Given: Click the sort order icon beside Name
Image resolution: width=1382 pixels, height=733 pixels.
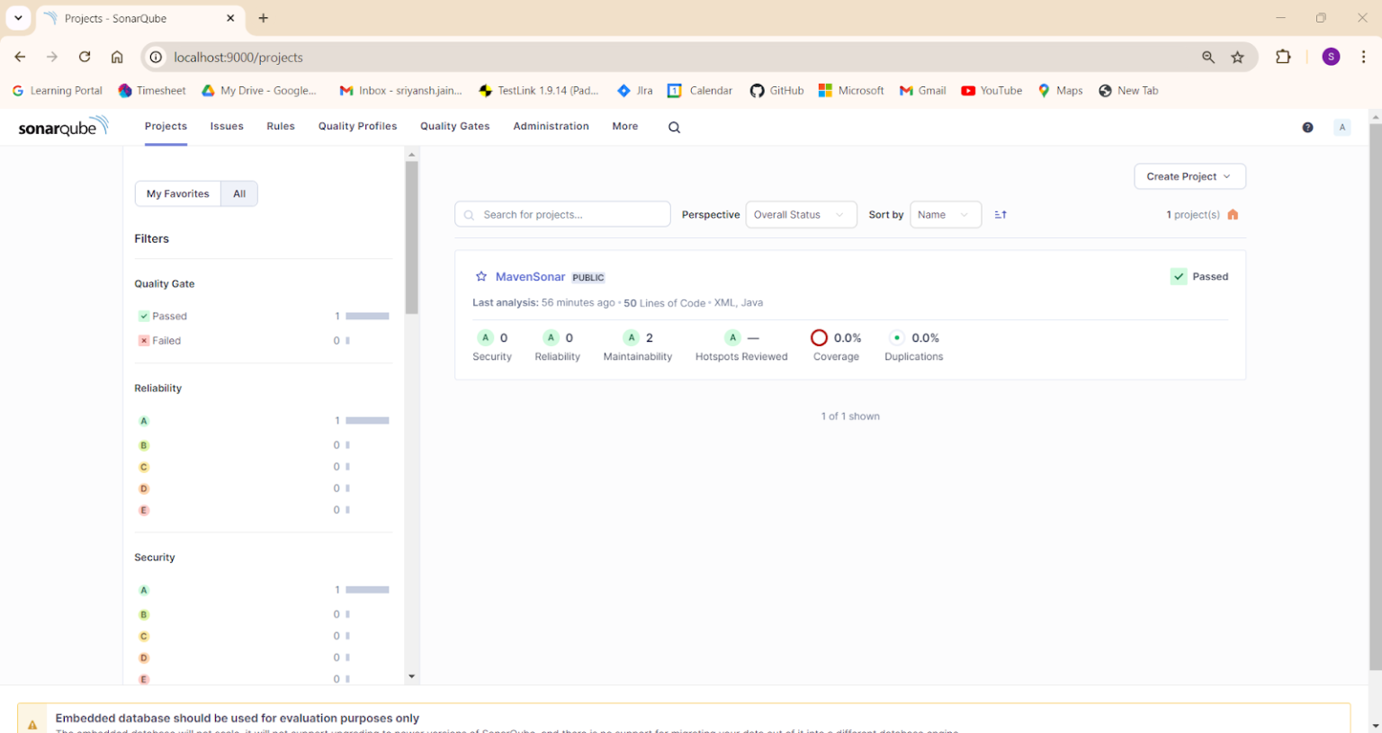Looking at the screenshot, I should (x=1000, y=214).
